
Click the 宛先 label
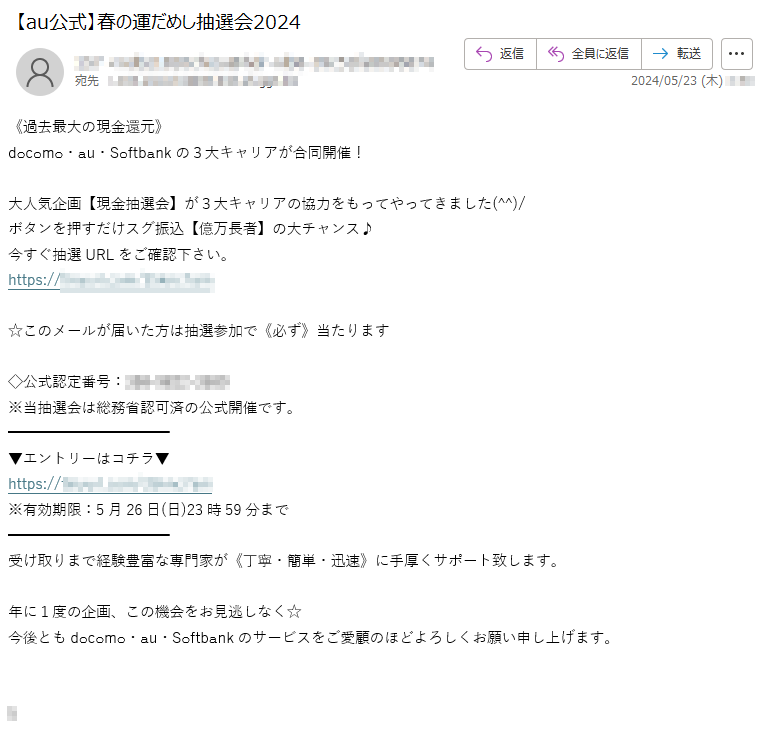coord(87,81)
